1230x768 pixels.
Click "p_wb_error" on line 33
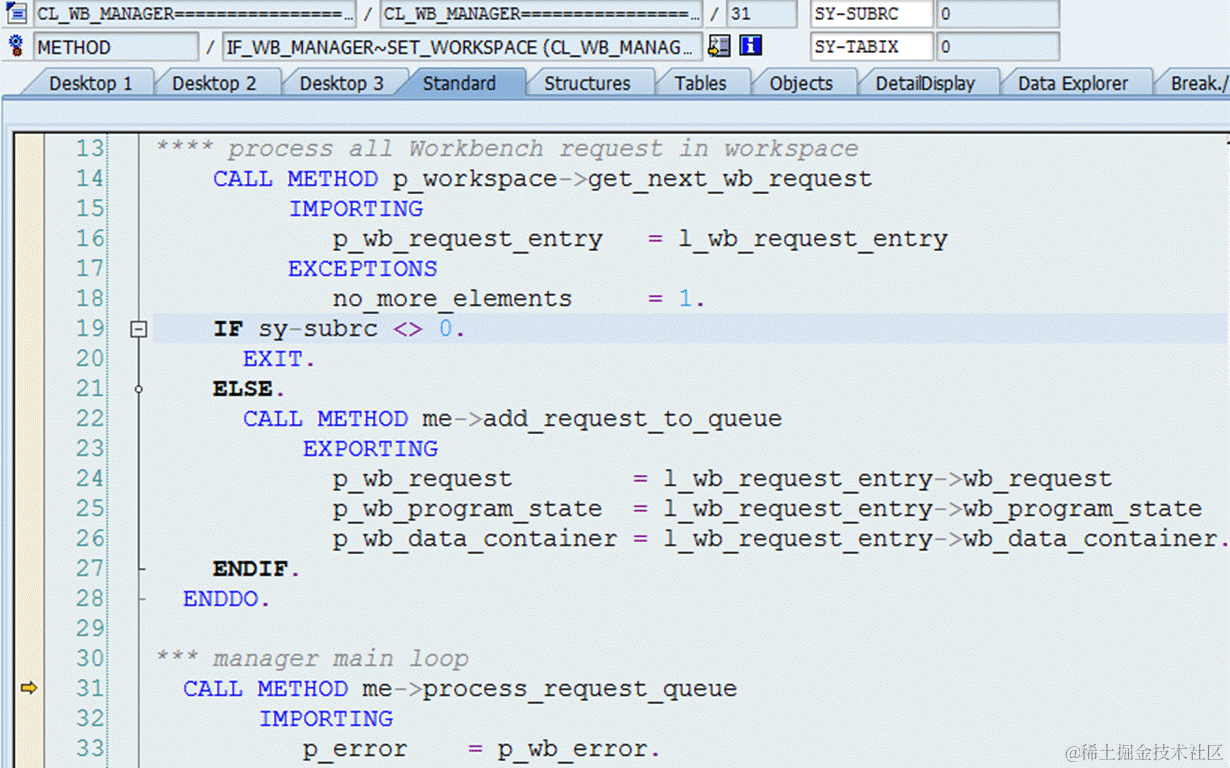point(573,749)
